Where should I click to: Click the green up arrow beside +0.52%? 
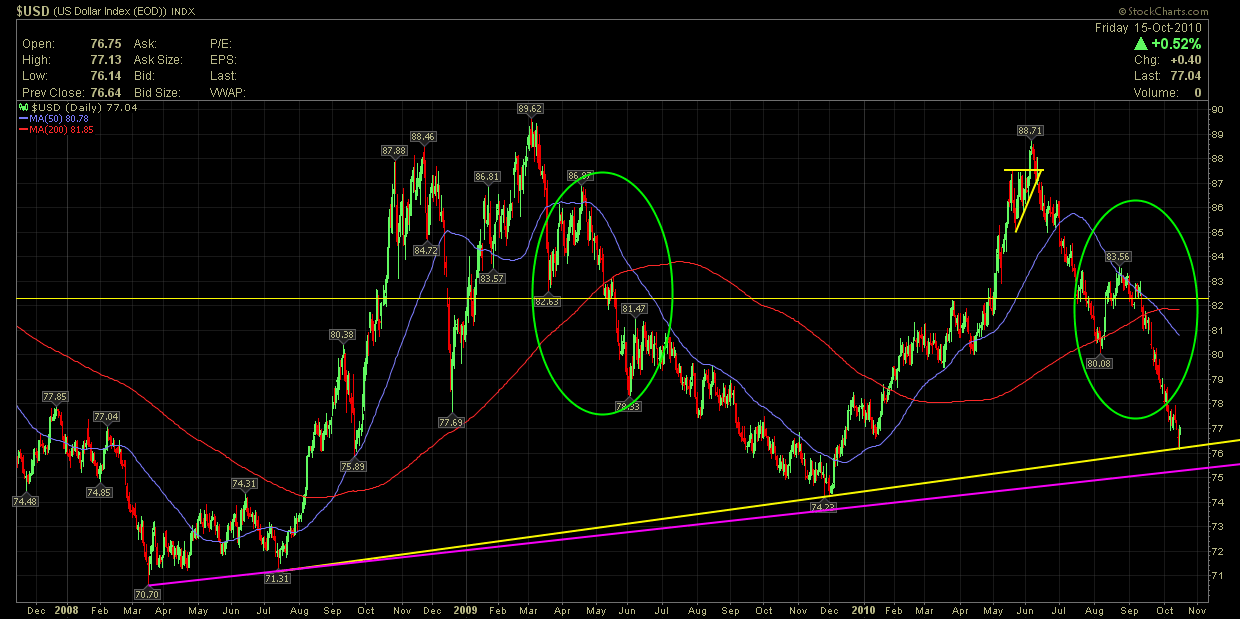click(1140, 44)
